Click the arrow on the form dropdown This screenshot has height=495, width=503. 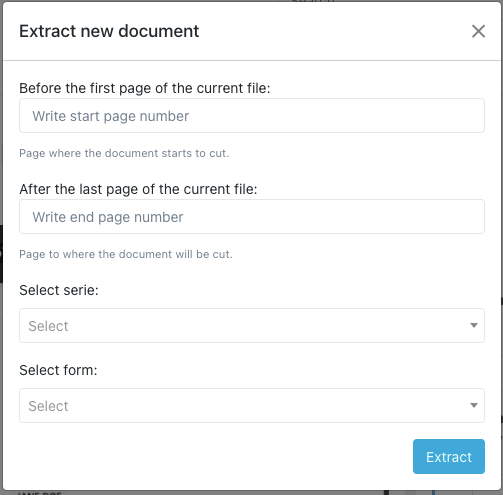point(474,405)
